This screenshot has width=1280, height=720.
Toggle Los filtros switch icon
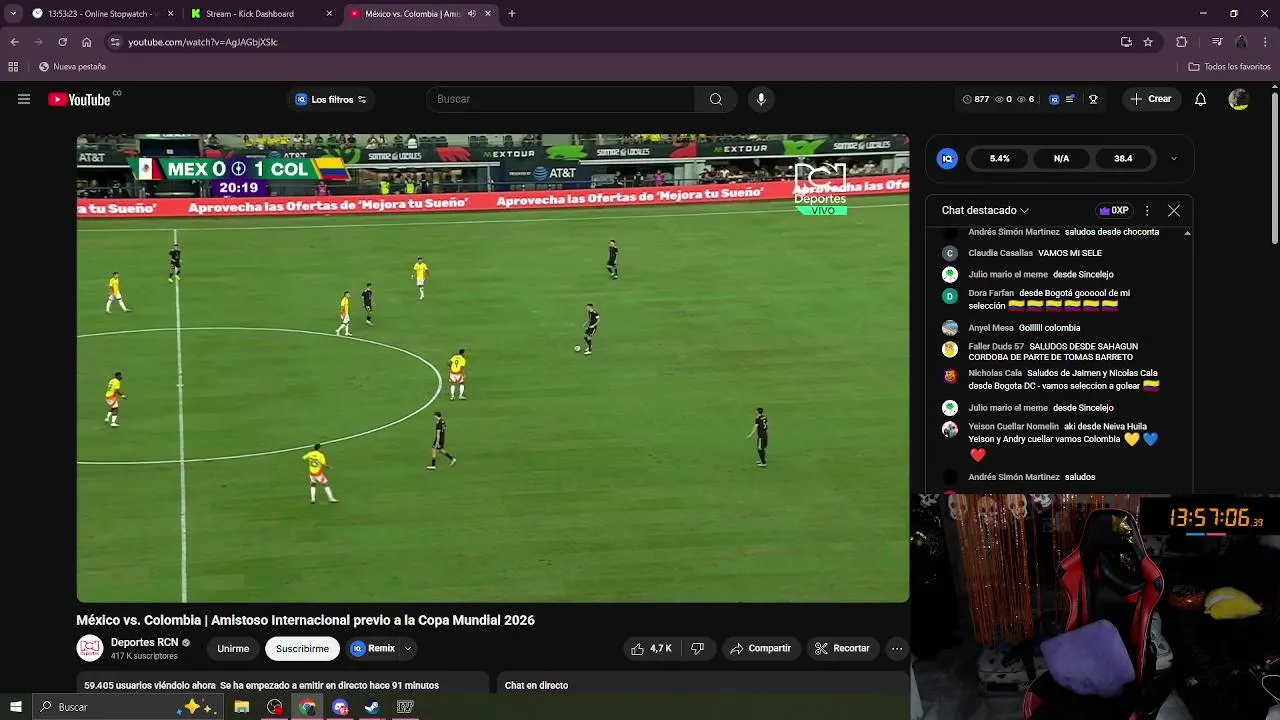362,99
